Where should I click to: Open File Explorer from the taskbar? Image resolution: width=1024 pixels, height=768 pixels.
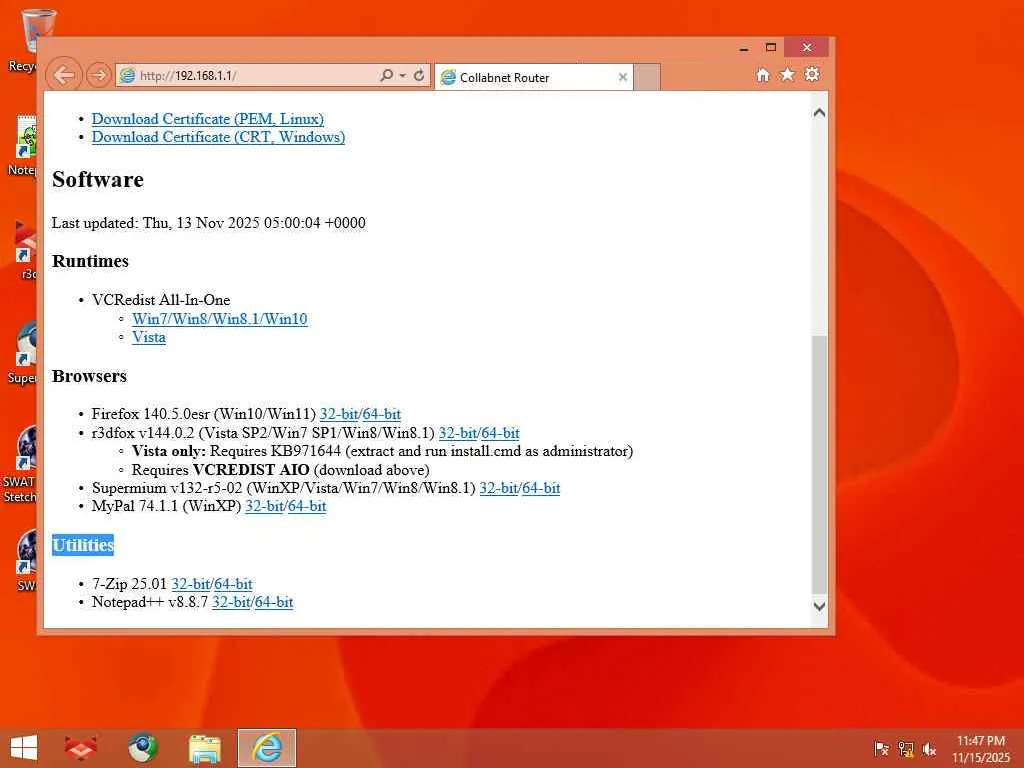click(x=204, y=748)
